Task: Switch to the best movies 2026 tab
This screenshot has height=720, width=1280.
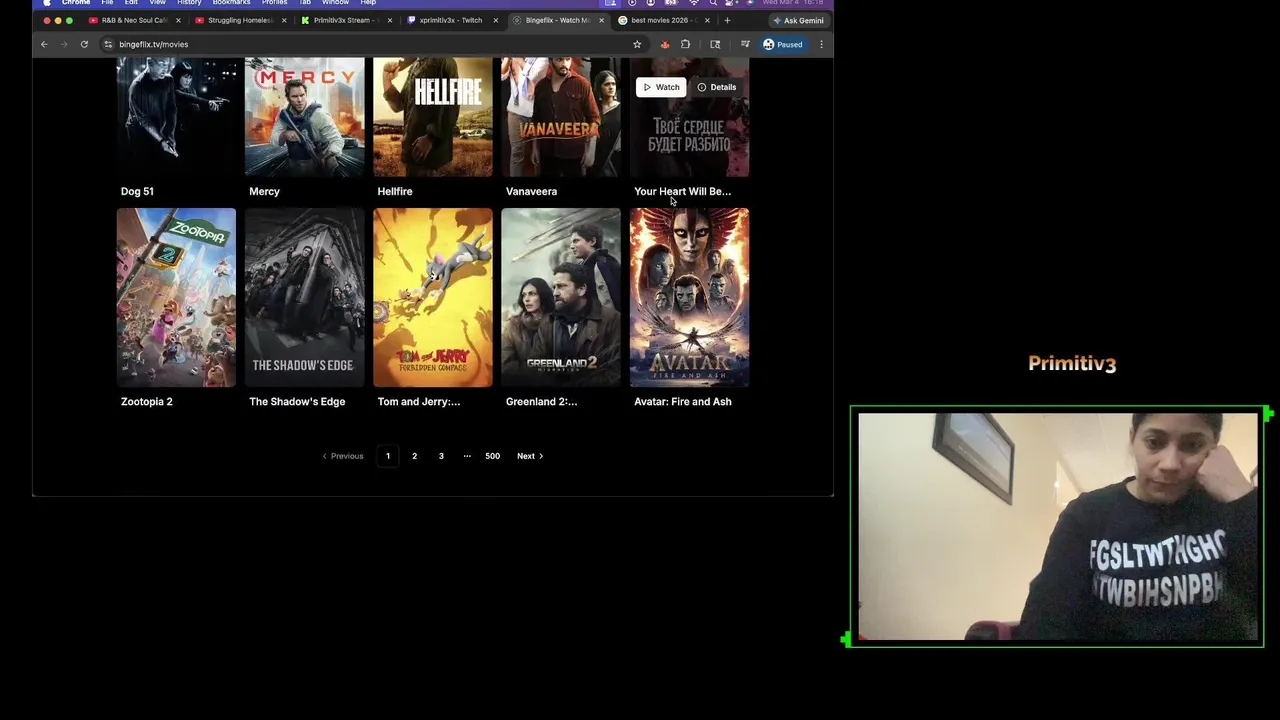Action: 664,20
